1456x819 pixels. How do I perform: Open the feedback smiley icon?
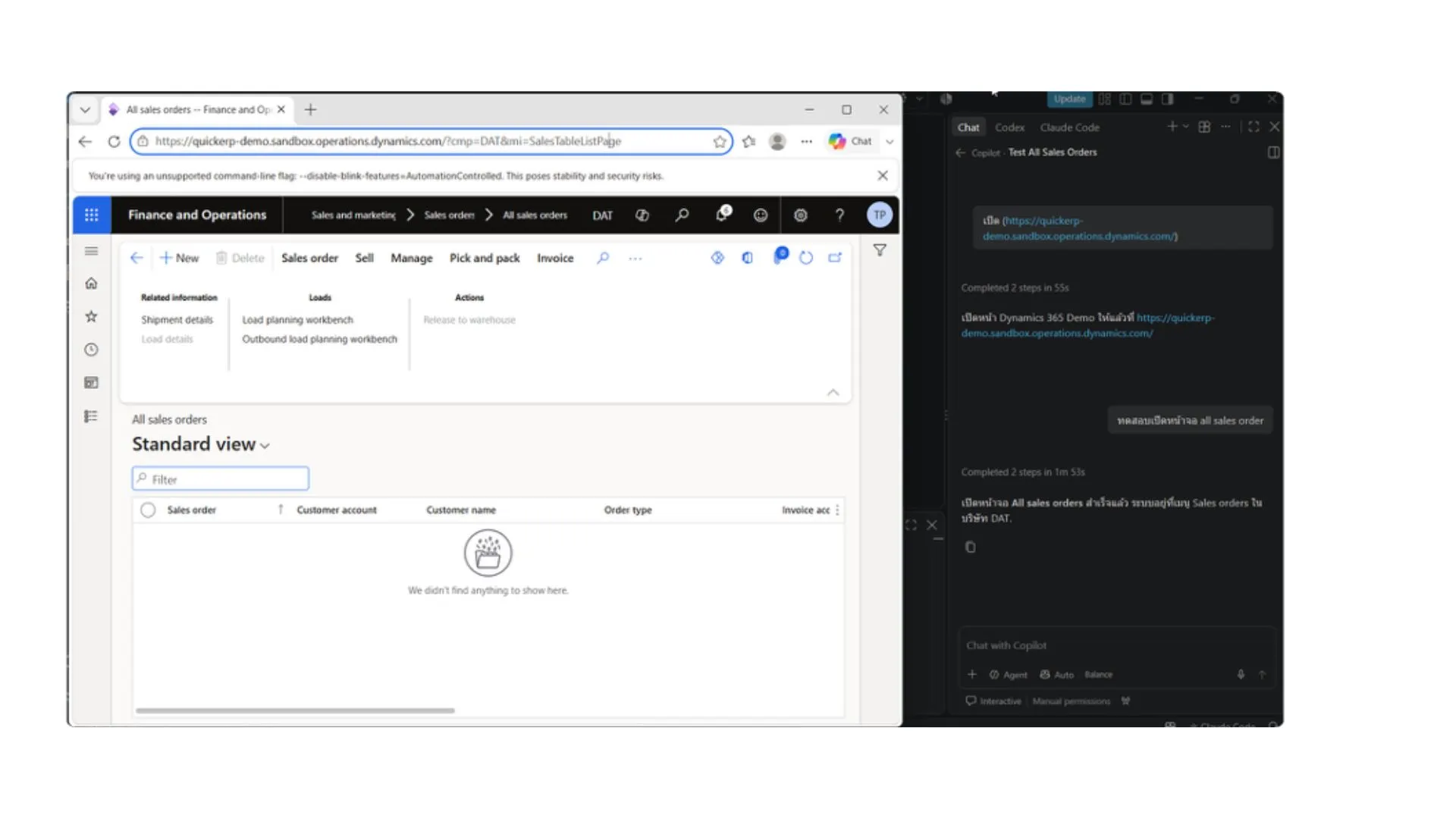761,215
